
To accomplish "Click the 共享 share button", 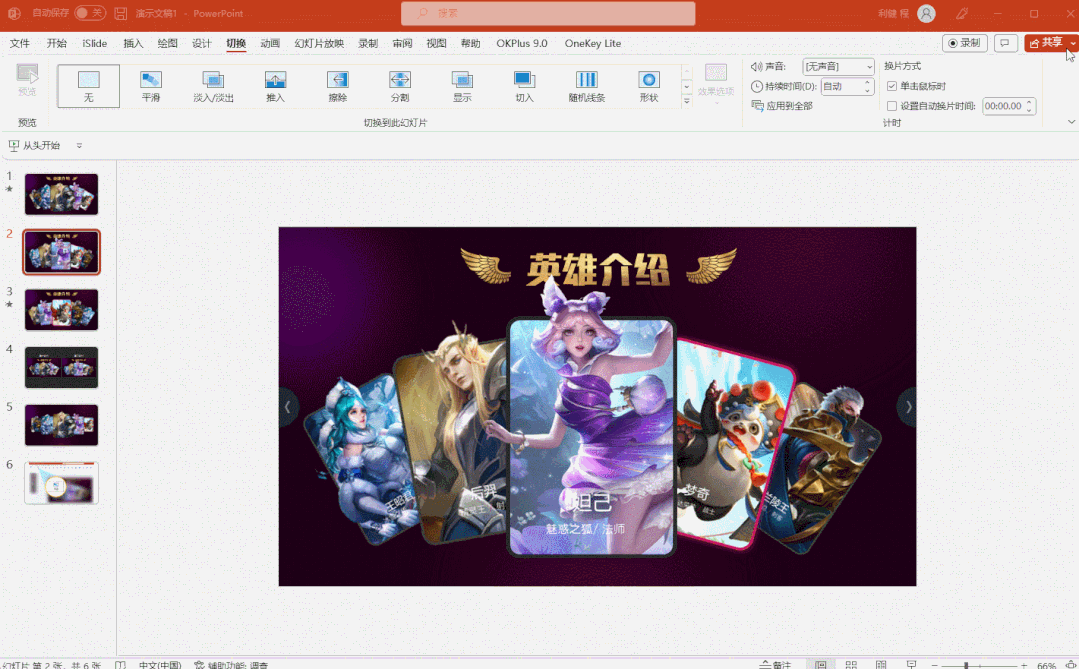I will [x=1046, y=43].
